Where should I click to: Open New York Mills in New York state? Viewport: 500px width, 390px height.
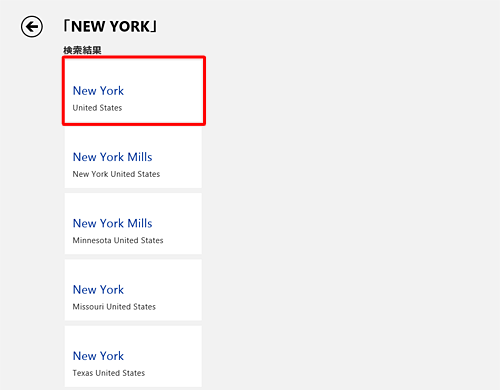133,158
